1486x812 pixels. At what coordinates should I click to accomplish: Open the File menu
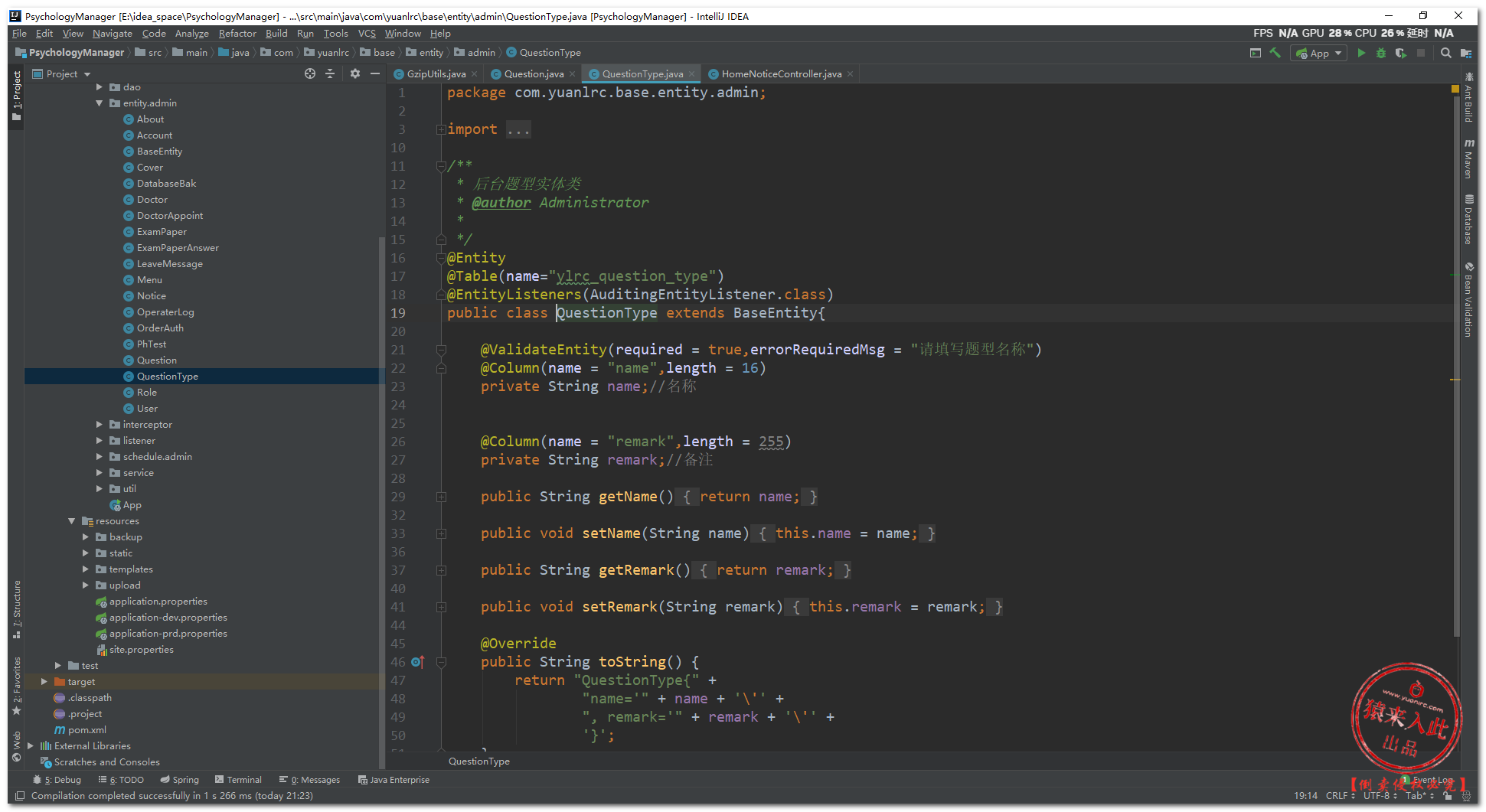pos(19,34)
